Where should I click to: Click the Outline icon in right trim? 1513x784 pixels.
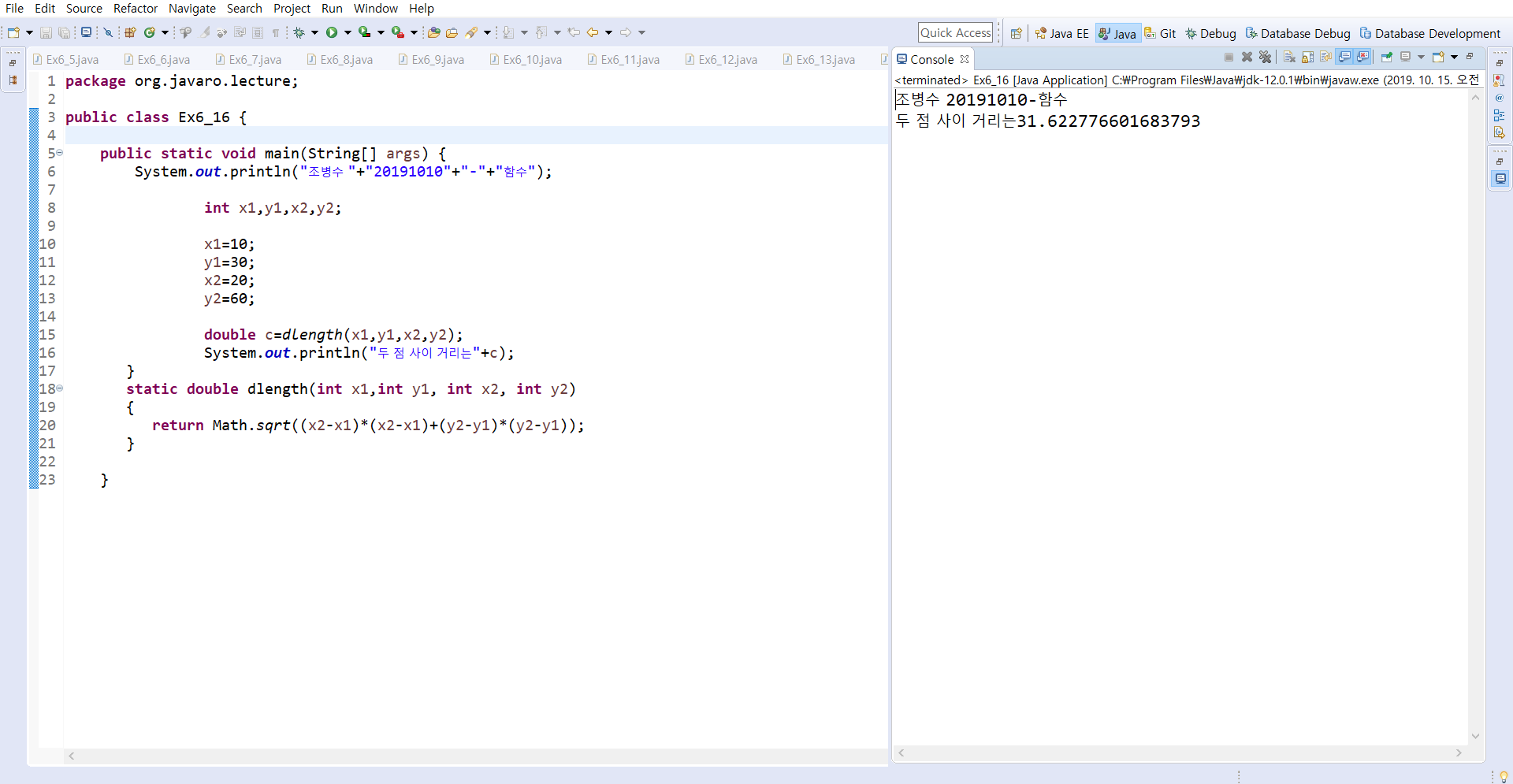(x=1499, y=115)
